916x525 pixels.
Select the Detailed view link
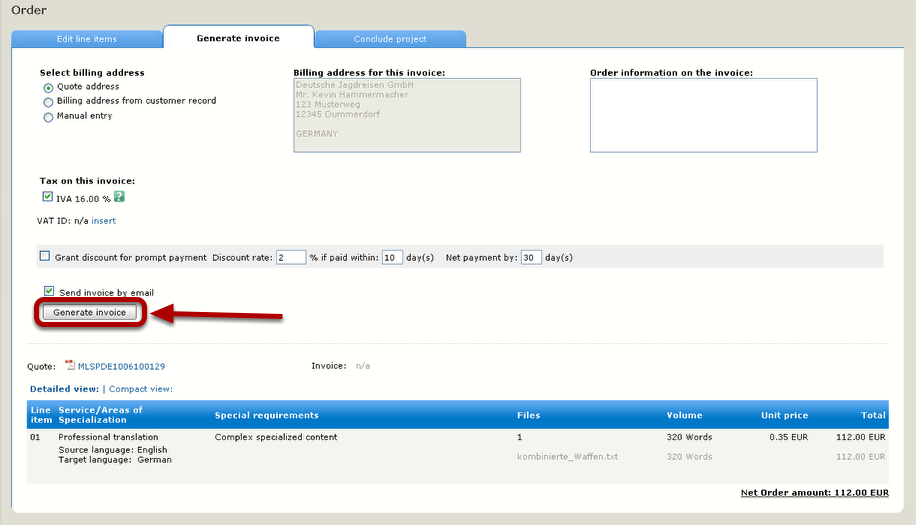(x=64, y=389)
